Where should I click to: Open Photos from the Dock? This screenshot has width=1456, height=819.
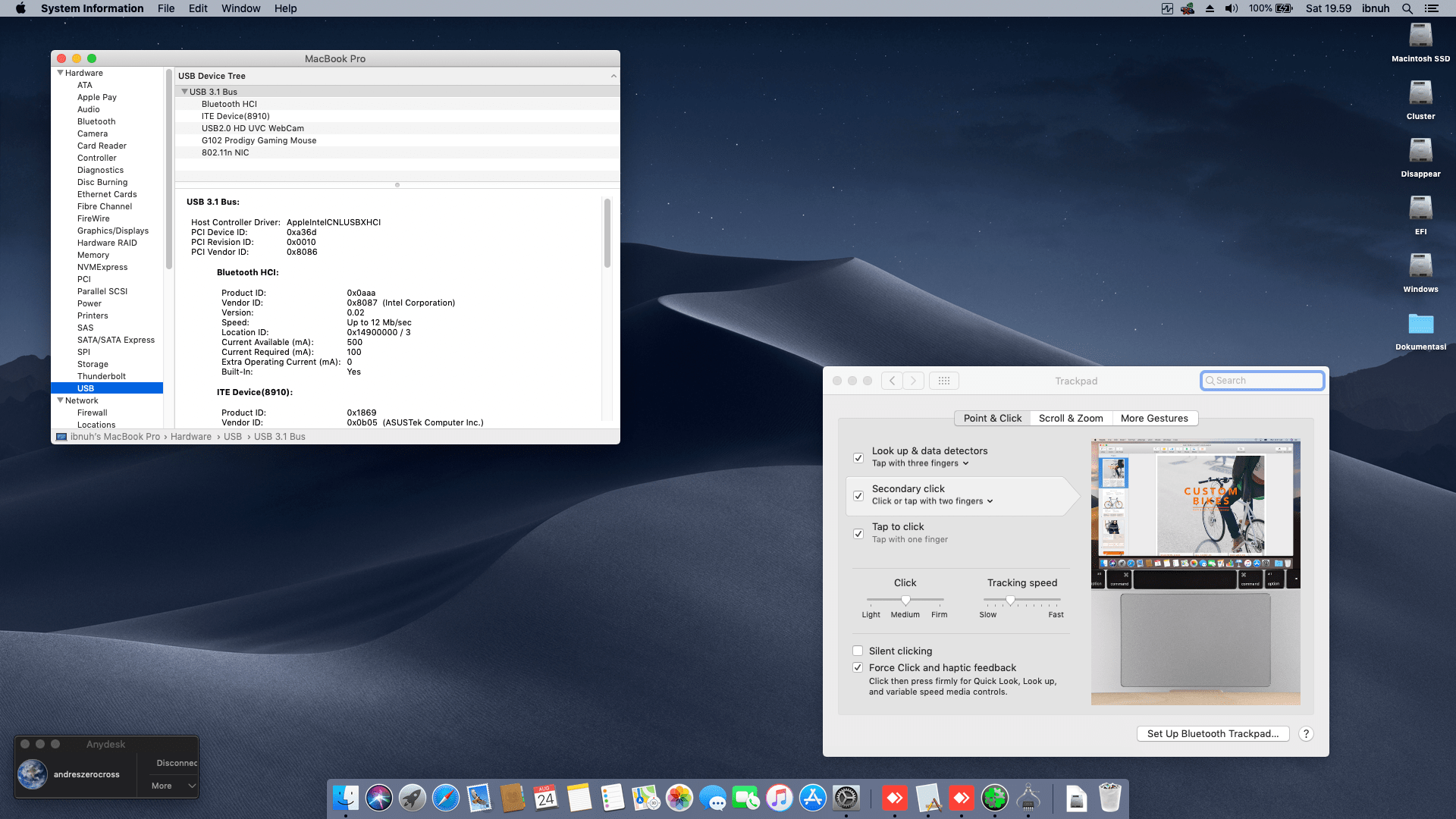coord(679,798)
